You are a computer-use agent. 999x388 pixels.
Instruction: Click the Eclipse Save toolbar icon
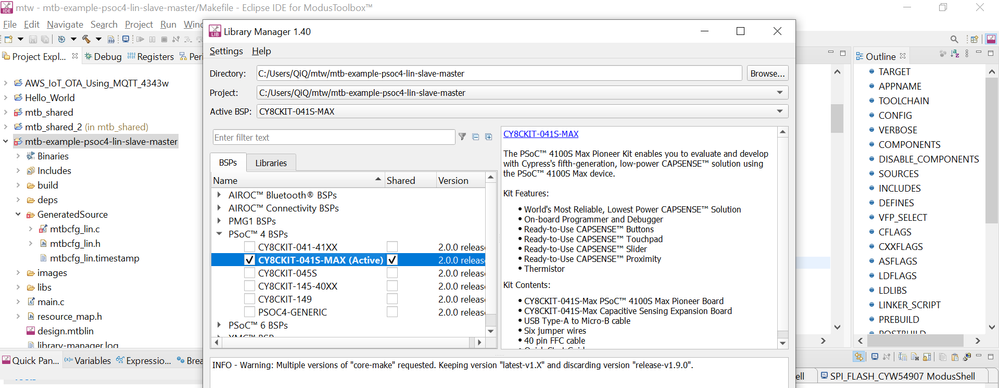click(33, 39)
